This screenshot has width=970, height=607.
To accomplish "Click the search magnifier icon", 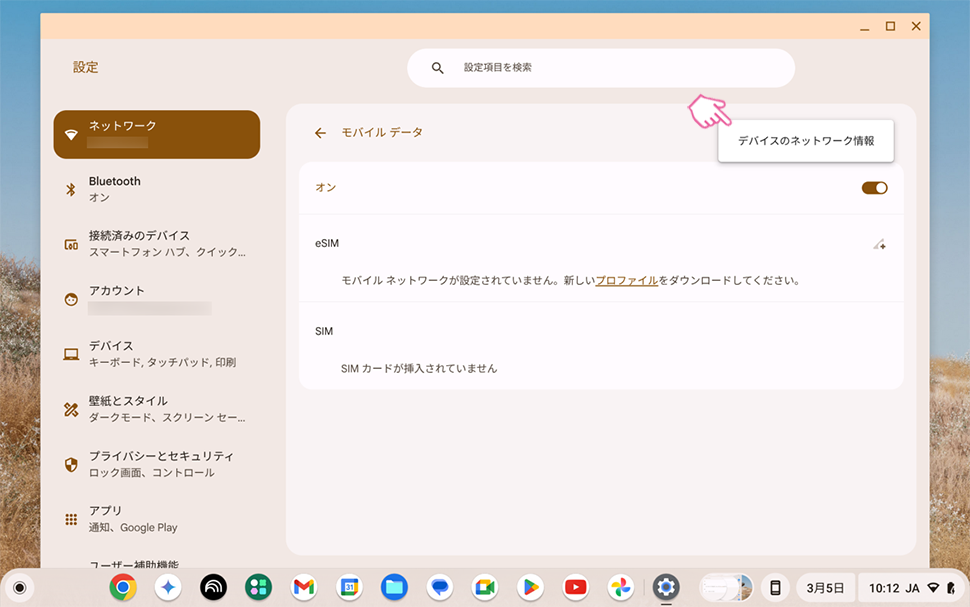I will point(437,68).
